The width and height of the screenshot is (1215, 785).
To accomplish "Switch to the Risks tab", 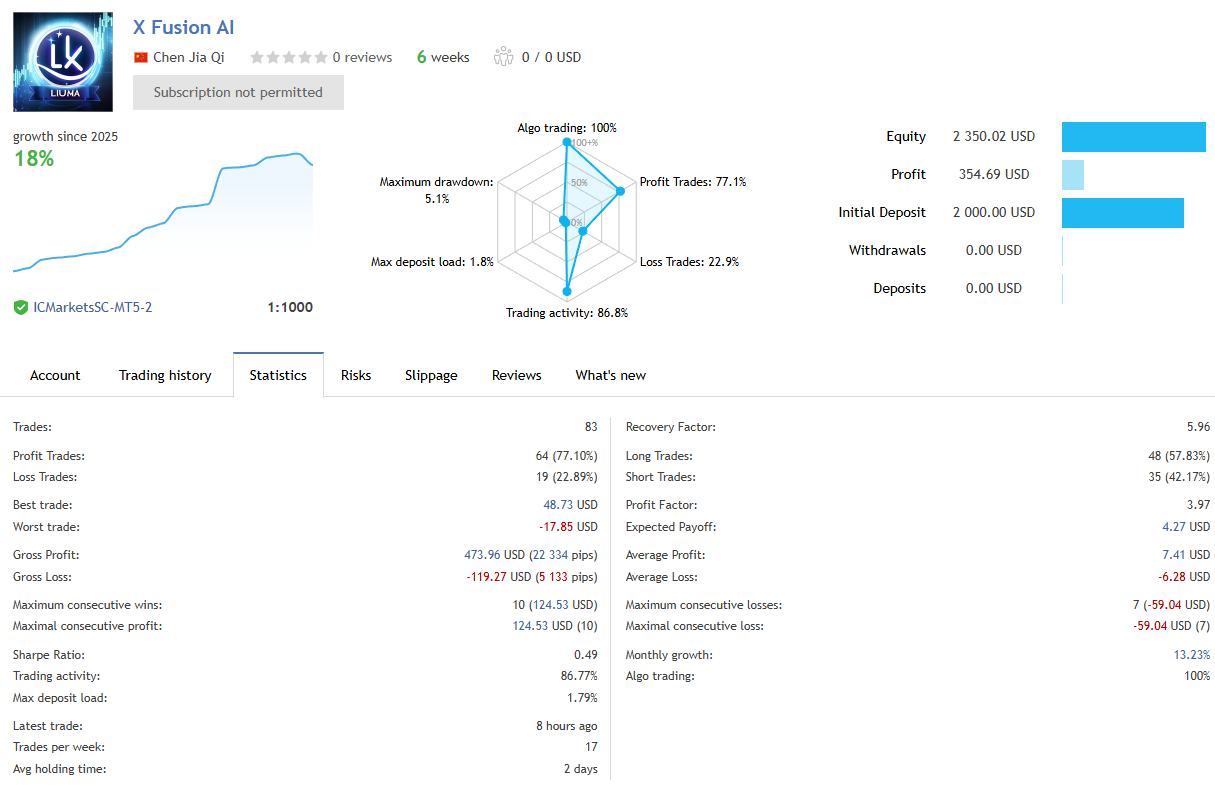I will 356,375.
